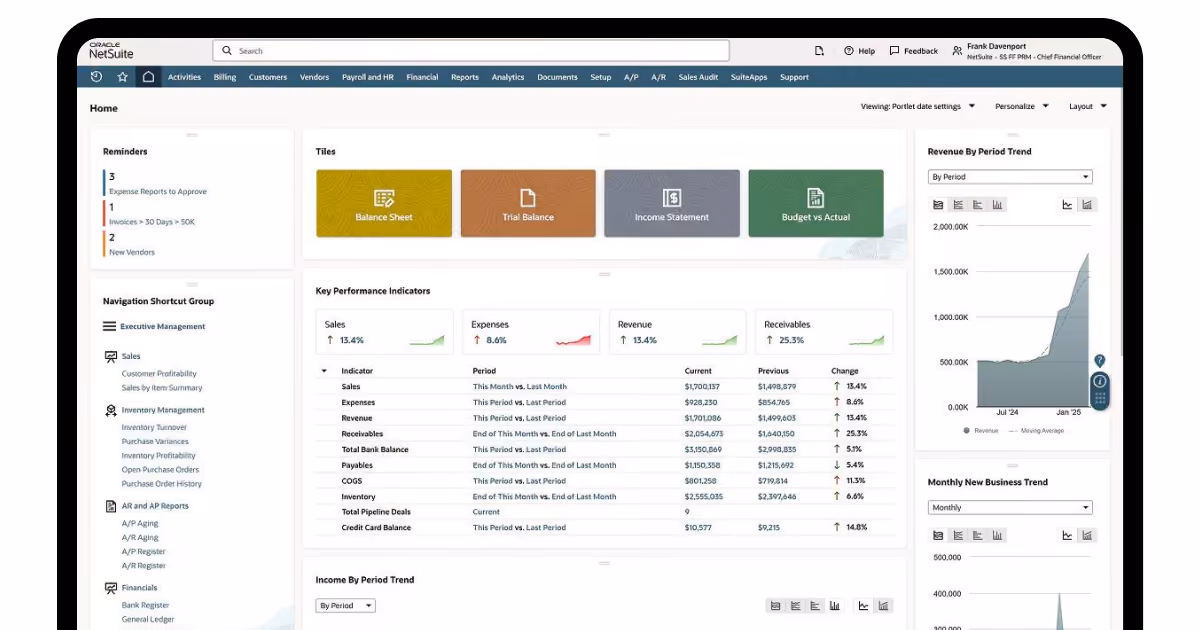The width and height of the screenshot is (1200, 630).
Task: Toggle the Moving Average legend series
Action: [1037, 431]
